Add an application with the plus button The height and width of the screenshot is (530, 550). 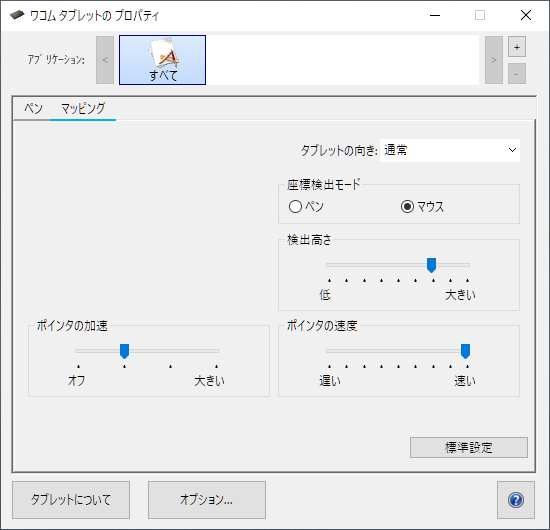click(x=517, y=47)
